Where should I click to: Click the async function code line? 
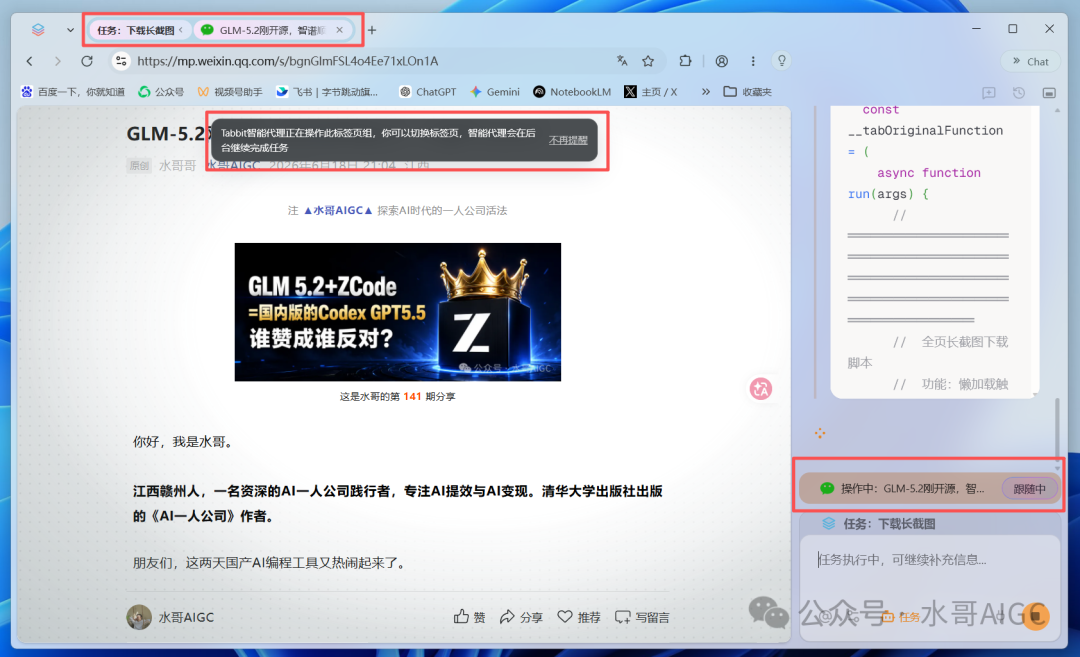tap(928, 173)
